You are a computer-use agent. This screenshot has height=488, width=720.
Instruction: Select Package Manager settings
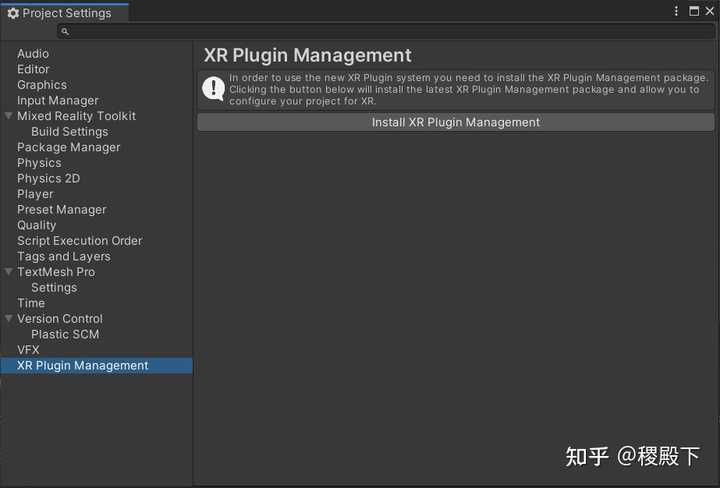[x=68, y=147]
